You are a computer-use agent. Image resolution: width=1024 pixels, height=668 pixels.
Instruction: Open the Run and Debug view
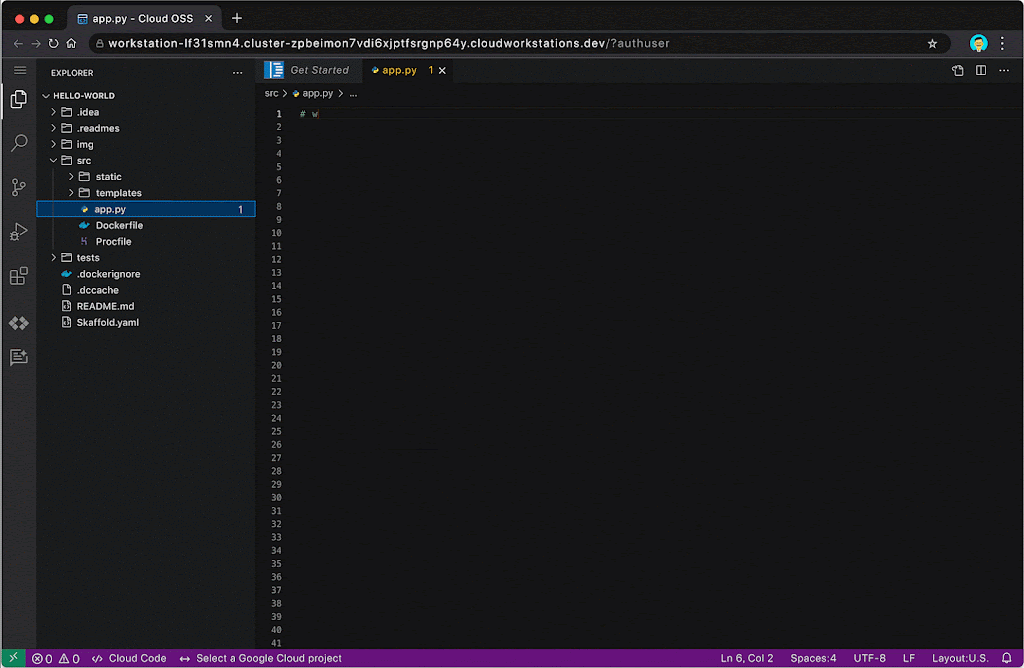coord(19,232)
